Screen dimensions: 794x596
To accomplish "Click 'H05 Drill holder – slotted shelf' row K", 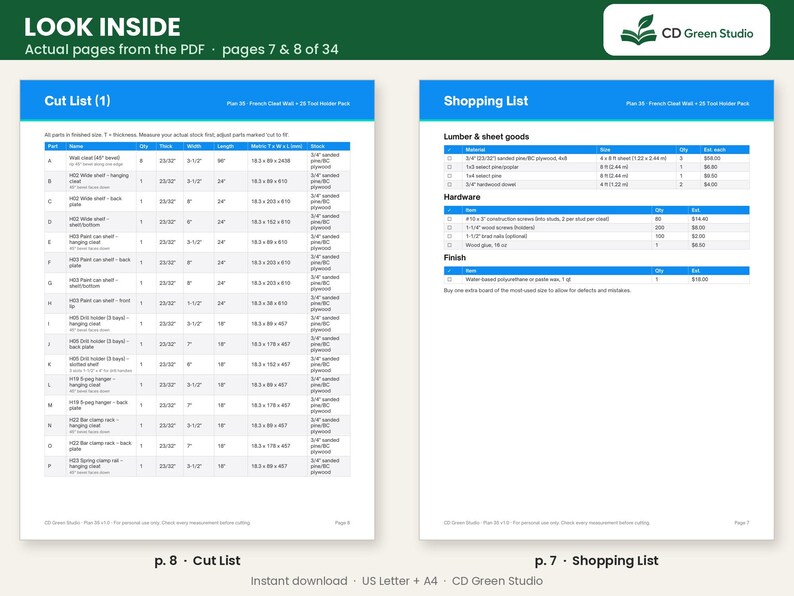I will click(x=99, y=362).
